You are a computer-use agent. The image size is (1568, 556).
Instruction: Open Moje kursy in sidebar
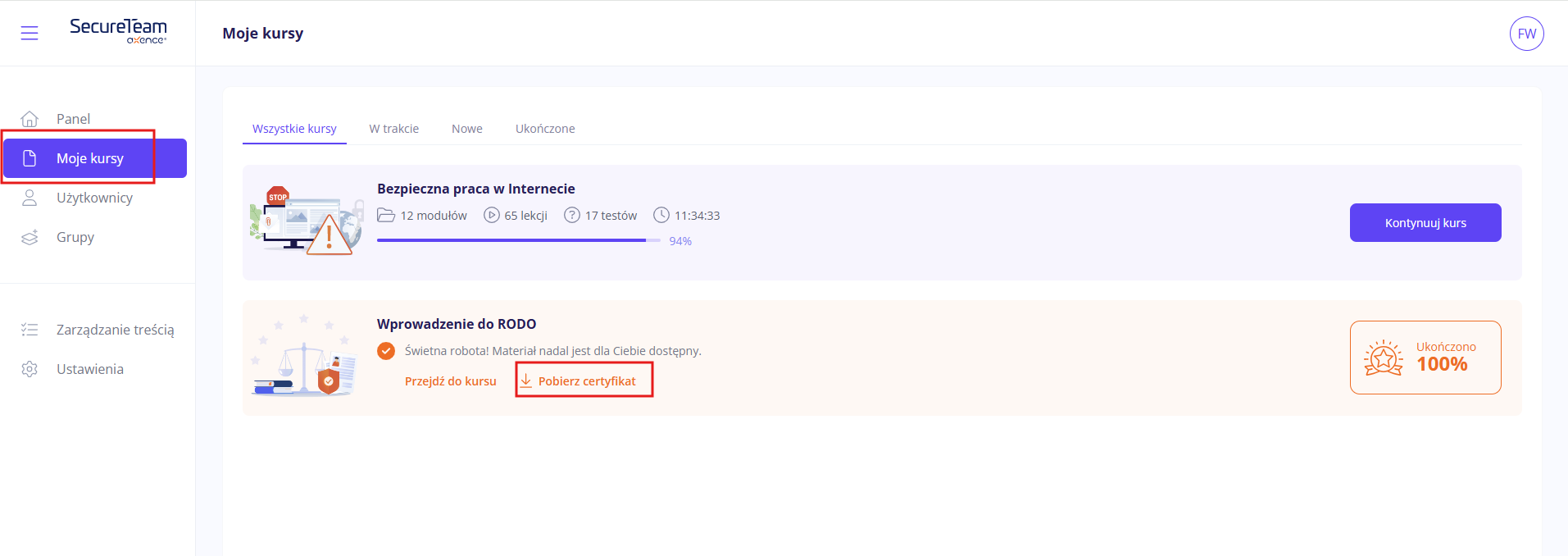click(90, 158)
